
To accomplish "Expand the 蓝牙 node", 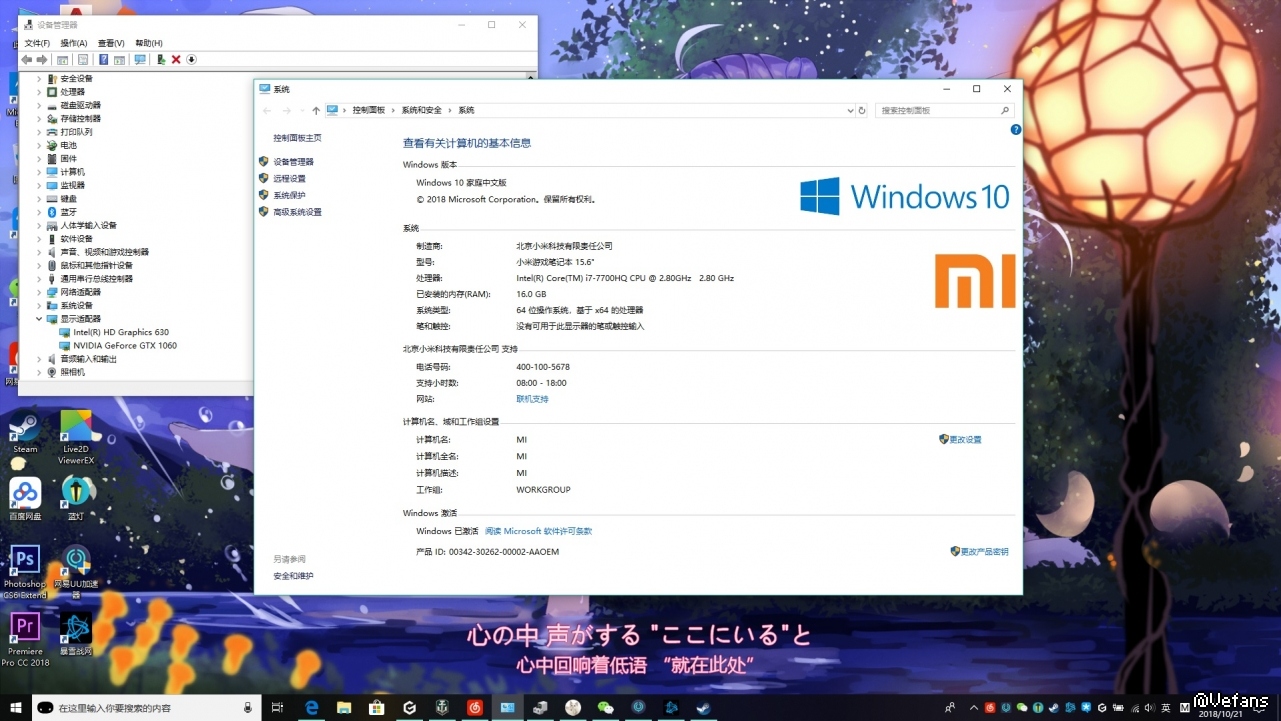I will coord(39,212).
